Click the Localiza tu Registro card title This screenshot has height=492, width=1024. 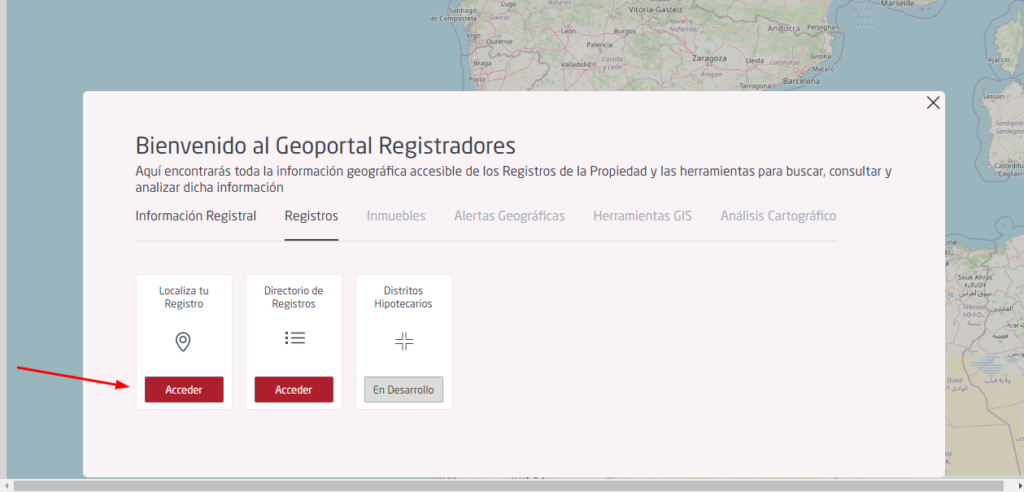click(184, 297)
